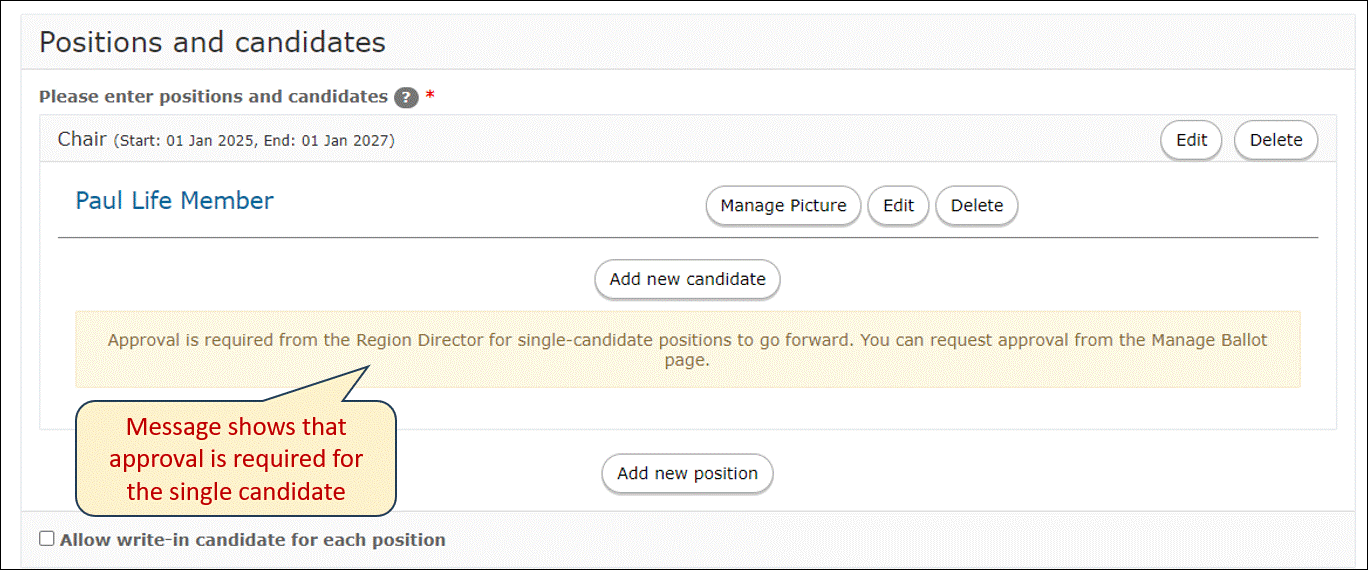Click Add new candidate button

[x=687, y=279]
